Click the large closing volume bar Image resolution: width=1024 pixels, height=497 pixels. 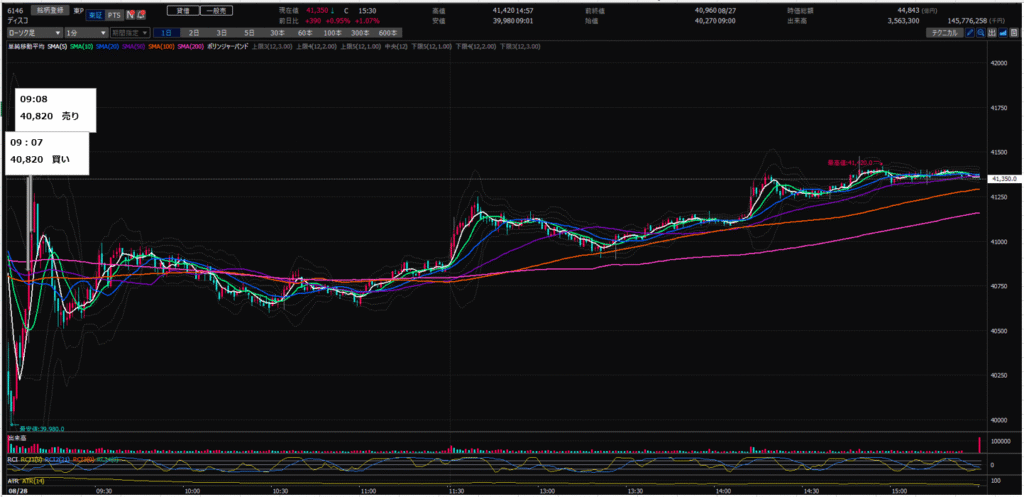click(x=980, y=445)
